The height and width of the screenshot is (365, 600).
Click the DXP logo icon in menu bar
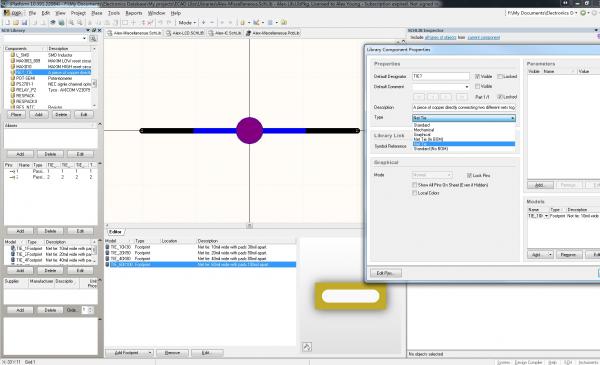(7, 13)
